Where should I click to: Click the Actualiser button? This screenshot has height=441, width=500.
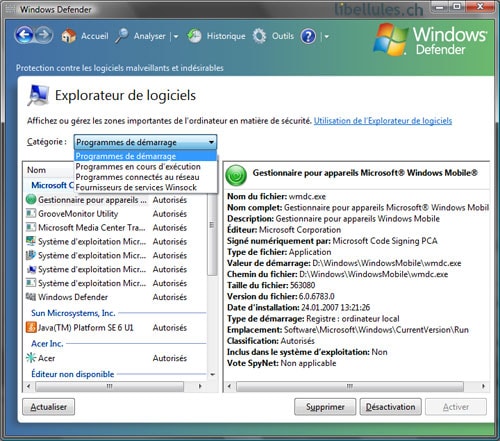49,407
